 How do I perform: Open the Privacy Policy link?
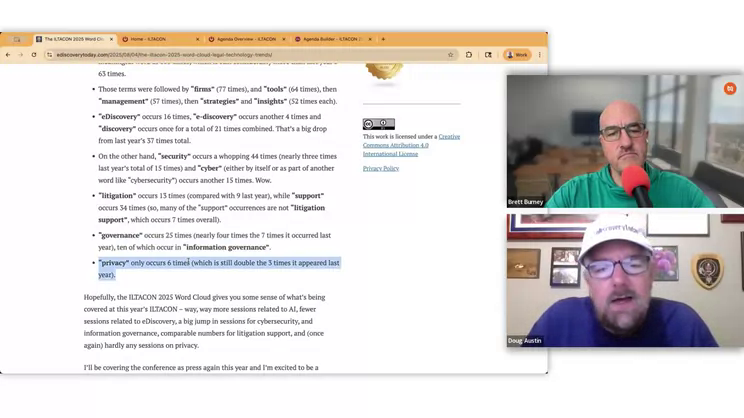click(381, 168)
